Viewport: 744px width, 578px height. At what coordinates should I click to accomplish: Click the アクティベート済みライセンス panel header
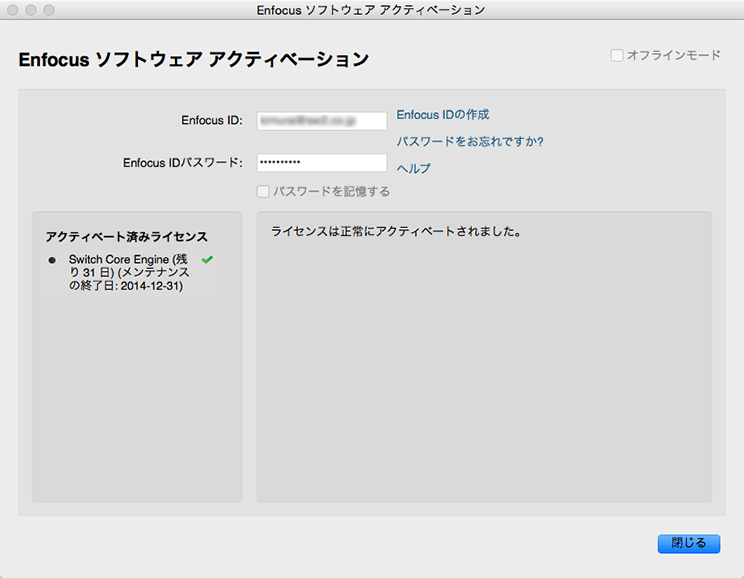126,237
